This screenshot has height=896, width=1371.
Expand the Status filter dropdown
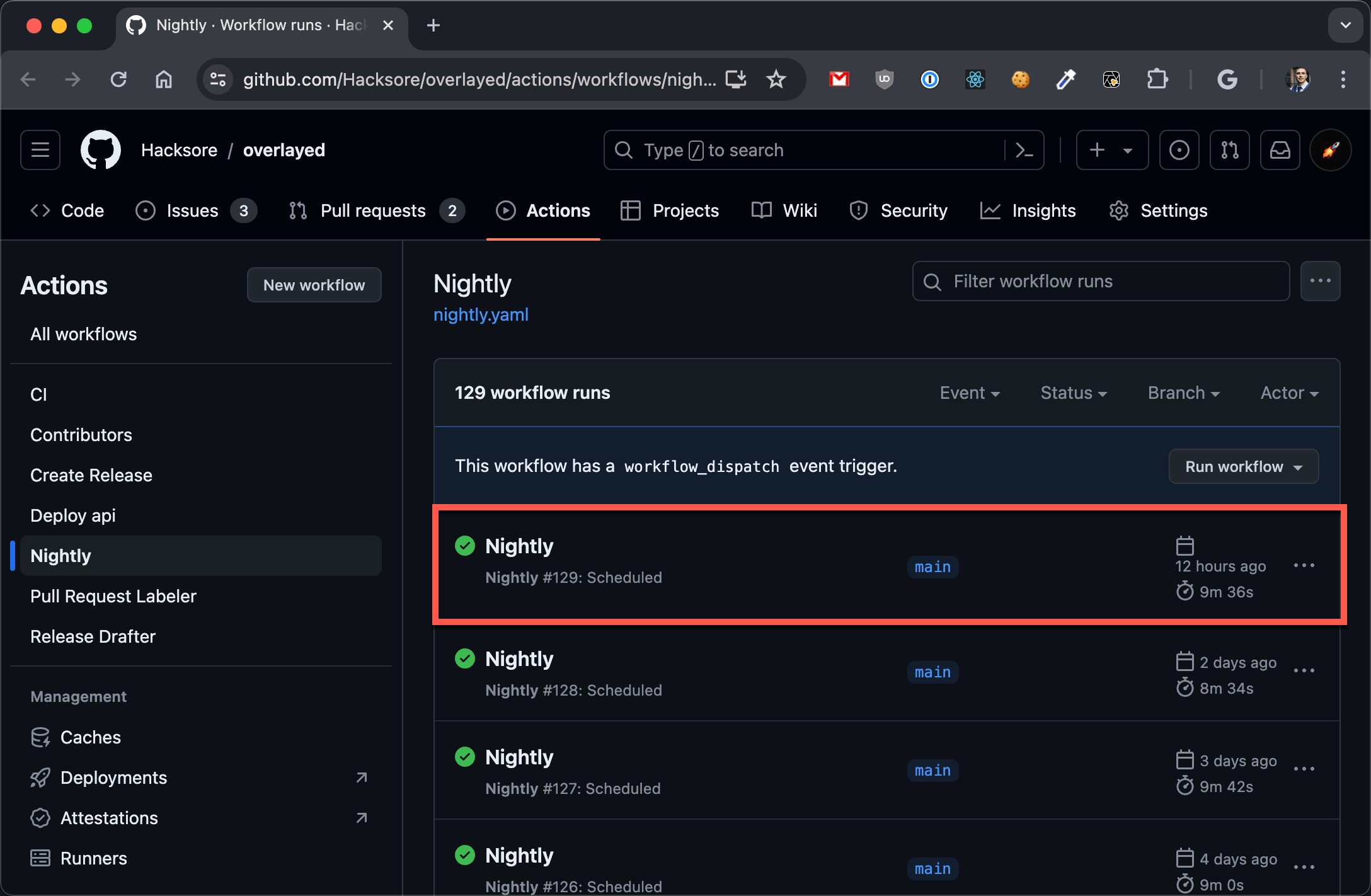pyautogui.click(x=1074, y=393)
